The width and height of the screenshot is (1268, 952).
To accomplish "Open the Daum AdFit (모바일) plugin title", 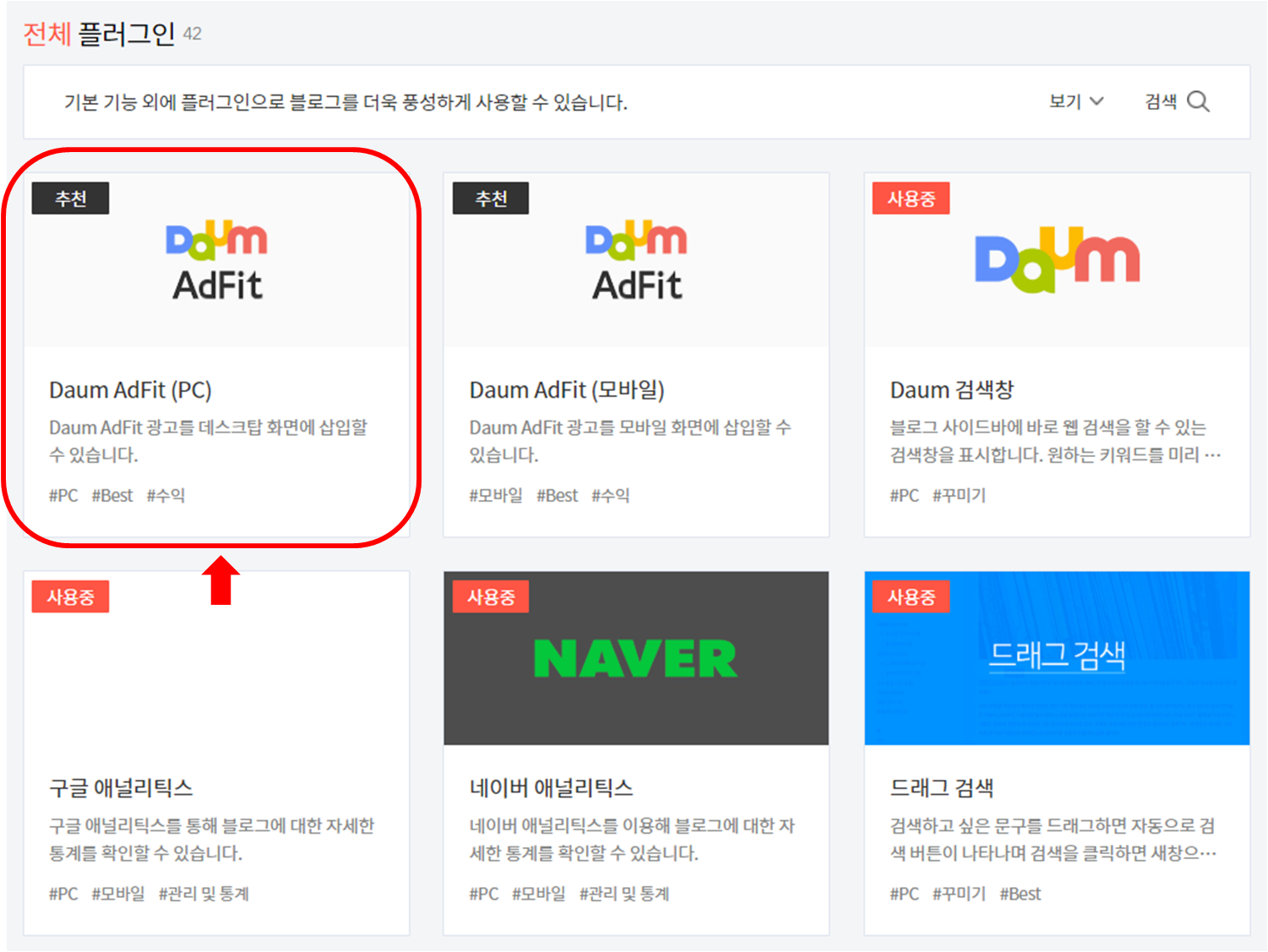I will point(567,390).
